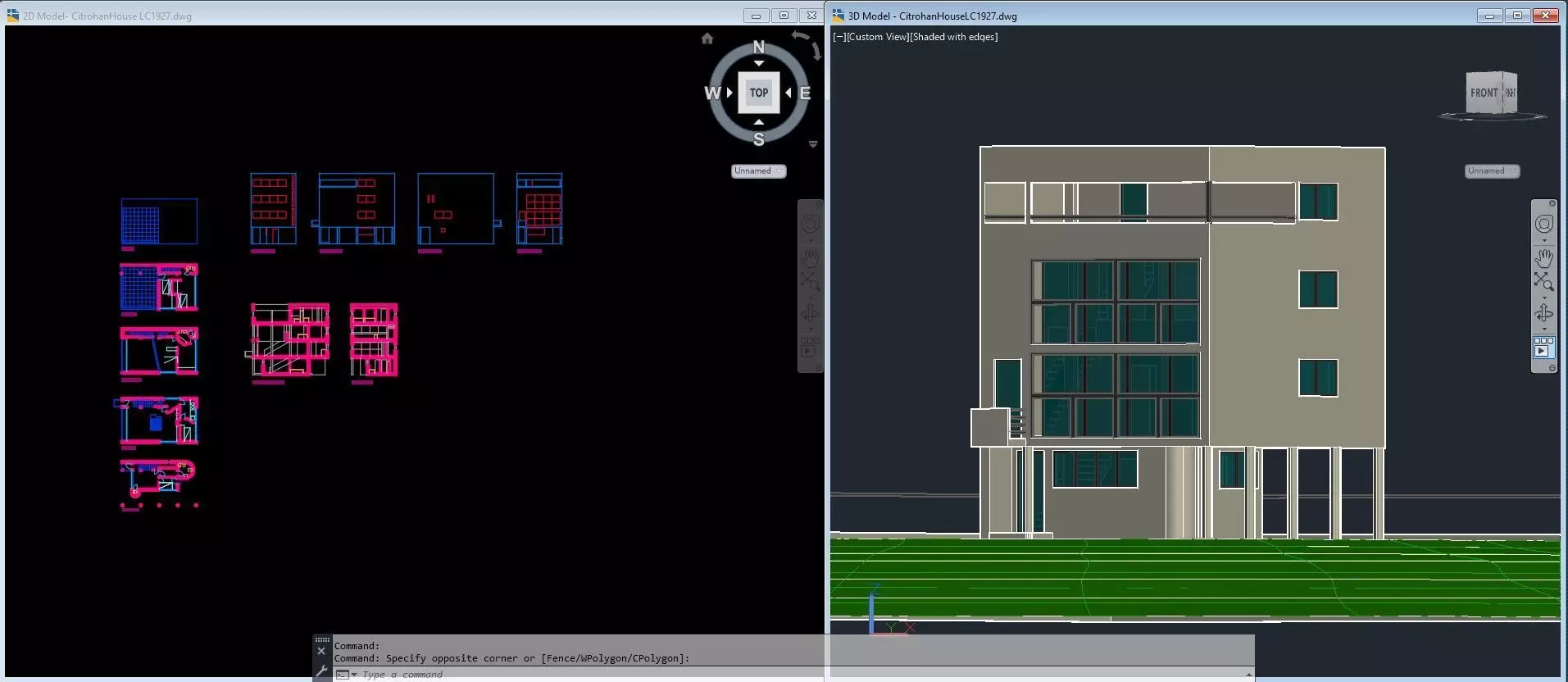Choose the Orbit tool in 3D navigation bar

click(1543, 313)
